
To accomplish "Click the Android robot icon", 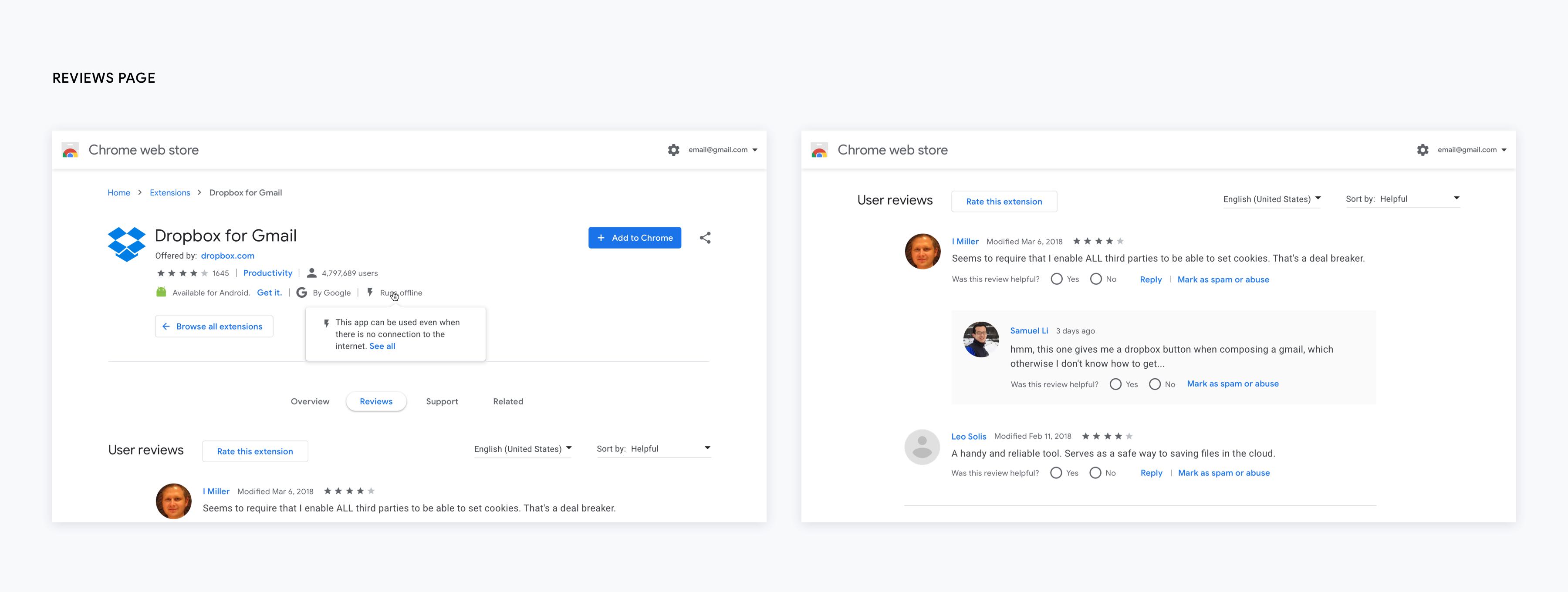I will (161, 293).
